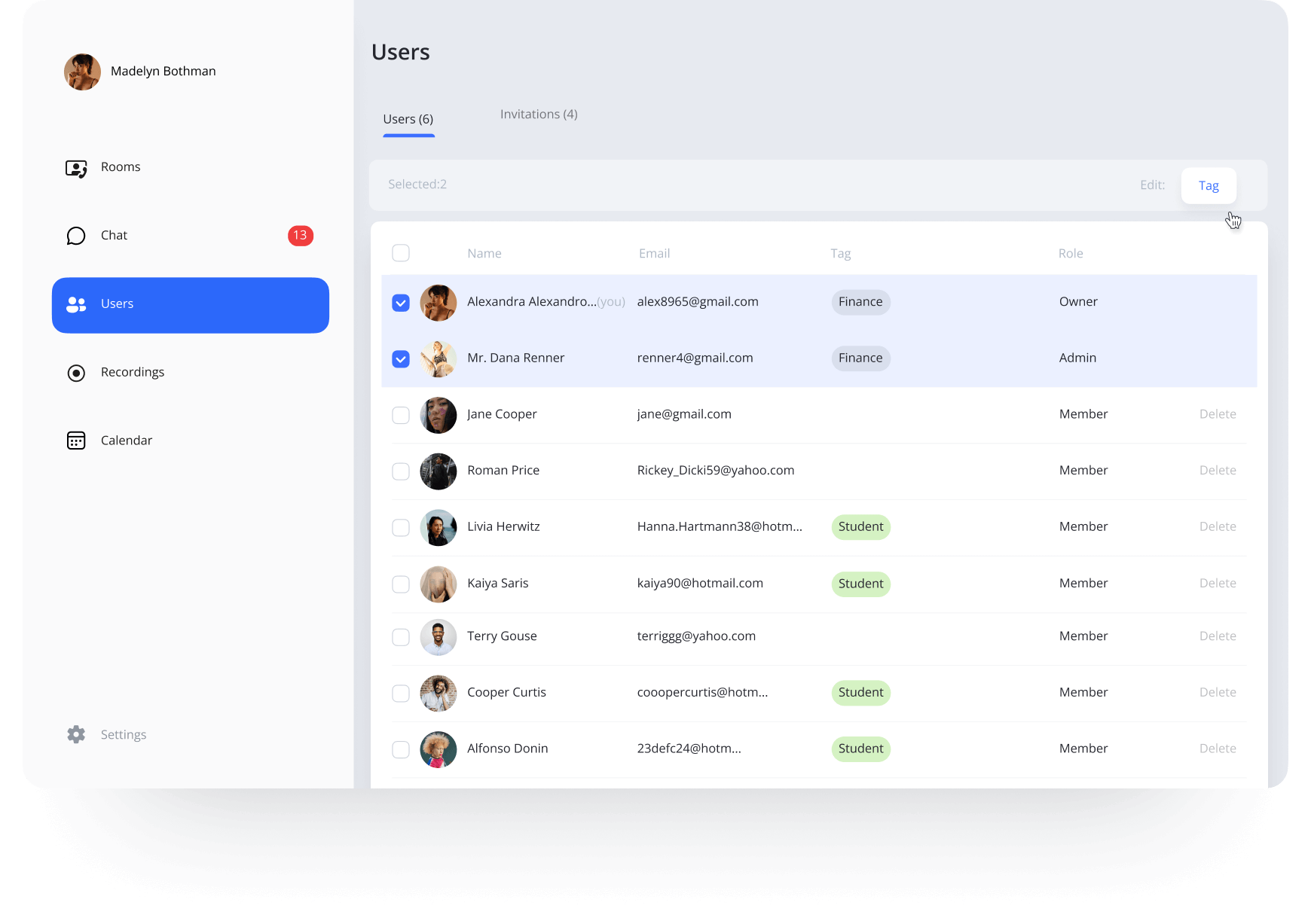The height and width of the screenshot is (924, 1311).
Task: Switch to the Users (6) tab
Action: [x=408, y=119]
